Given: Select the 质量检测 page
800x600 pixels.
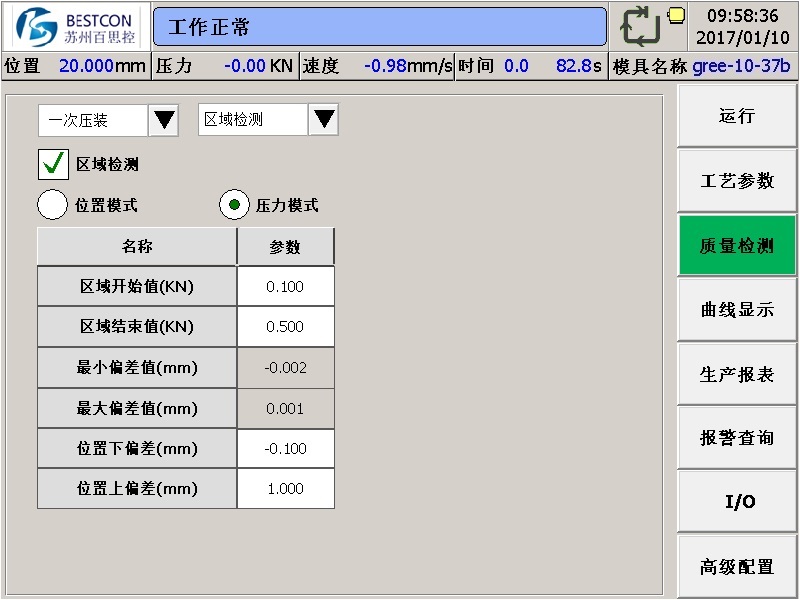Looking at the screenshot, I should click(737, 245).
